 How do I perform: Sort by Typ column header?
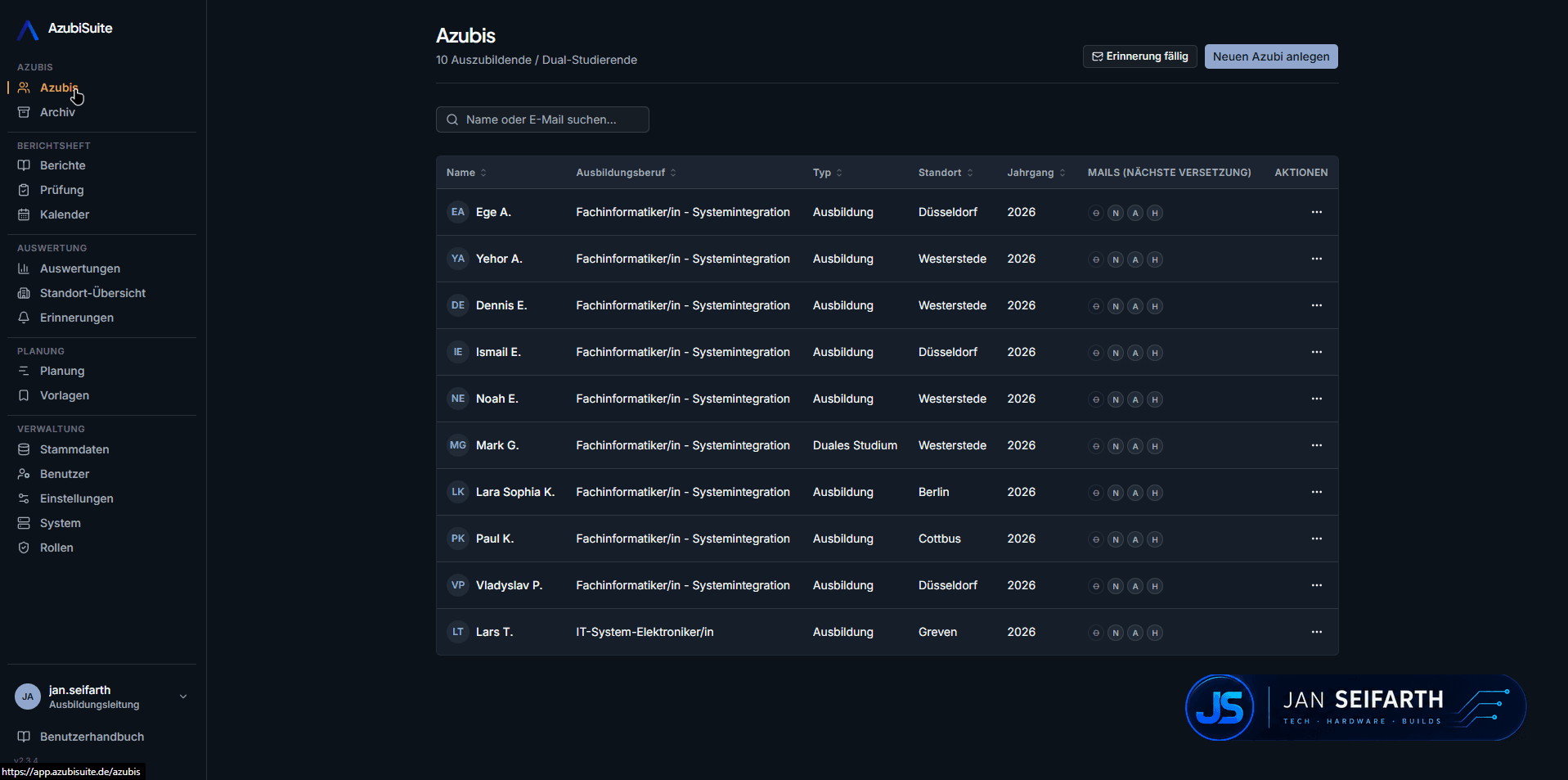click(827, 173)
